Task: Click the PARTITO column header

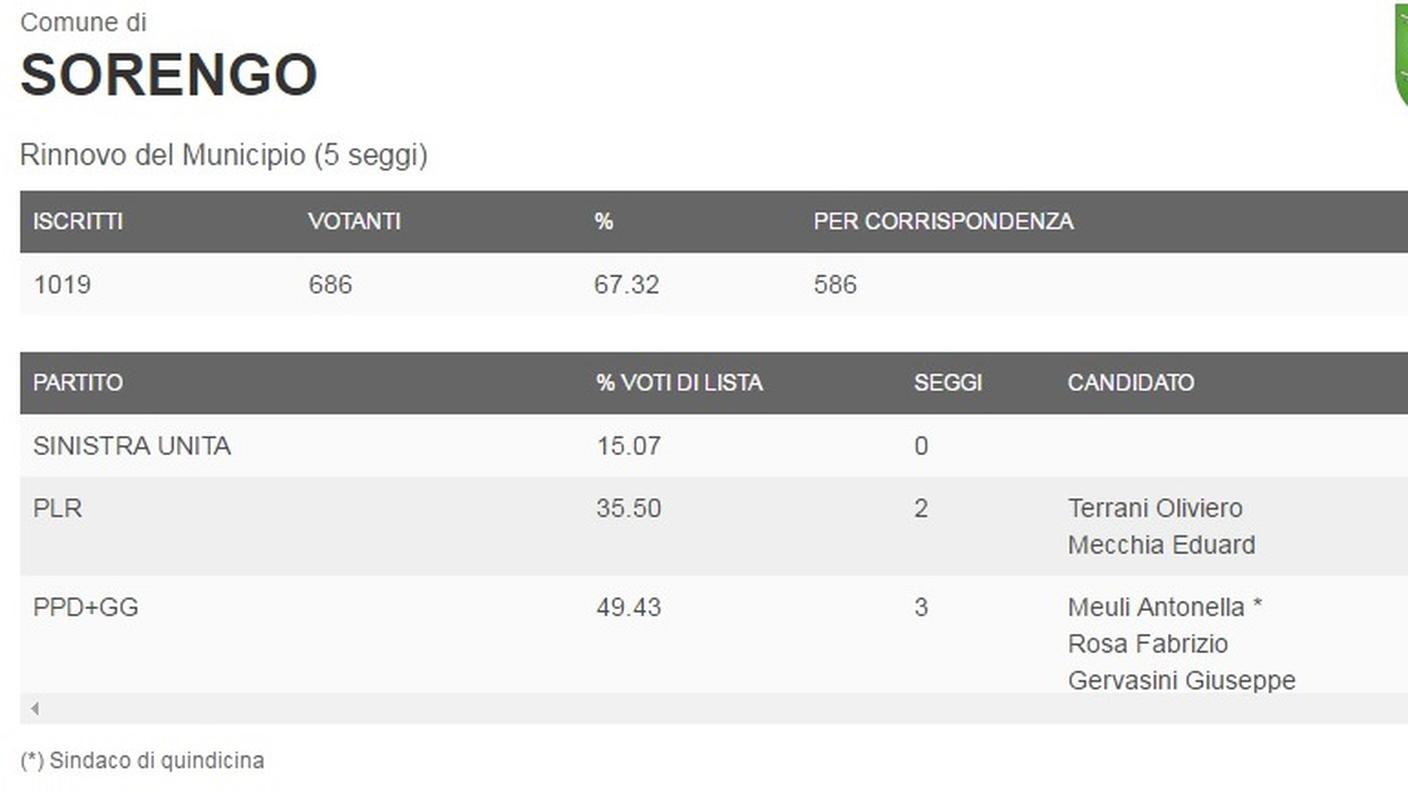Action: point(78,382)
